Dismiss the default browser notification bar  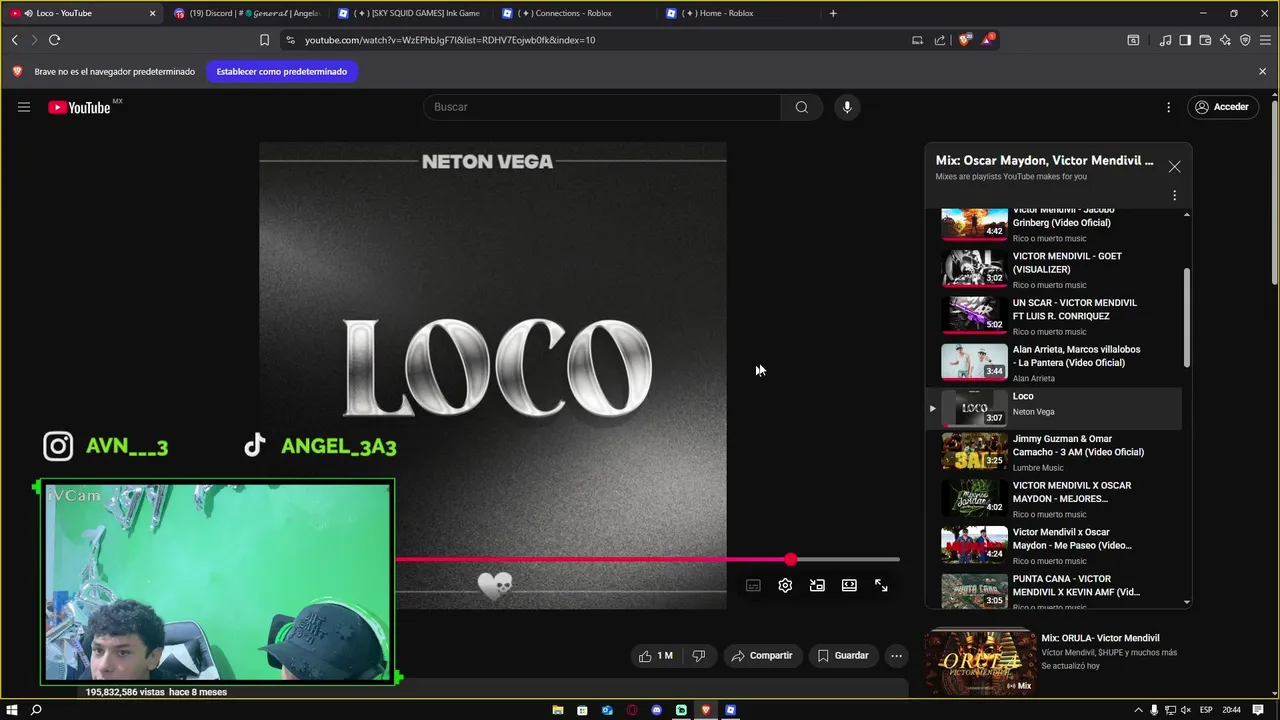tap(1262, 72)
